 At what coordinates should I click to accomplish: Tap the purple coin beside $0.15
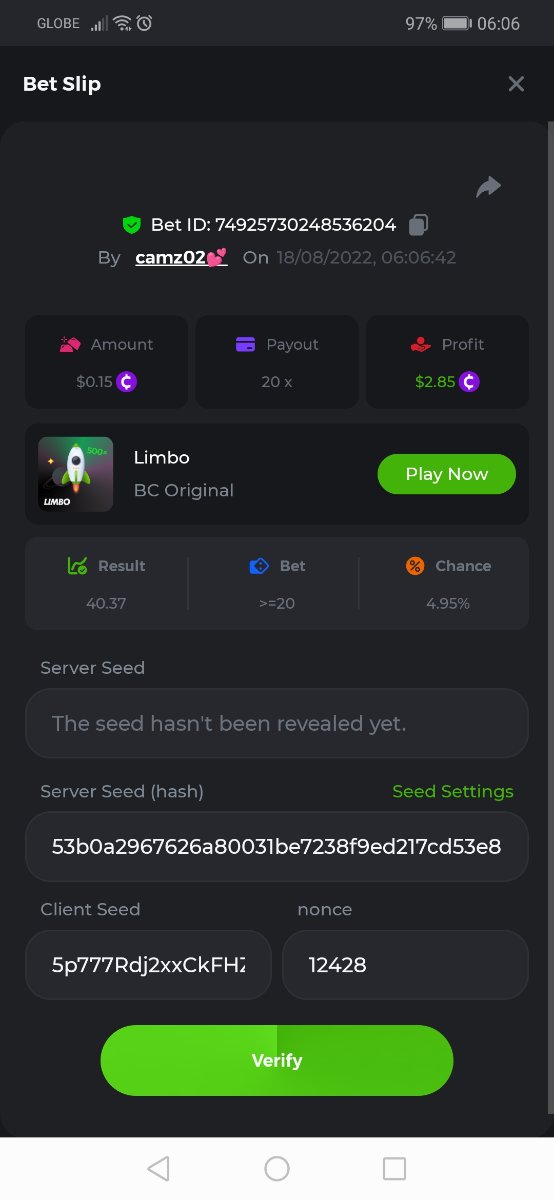(x=127, y=381)
